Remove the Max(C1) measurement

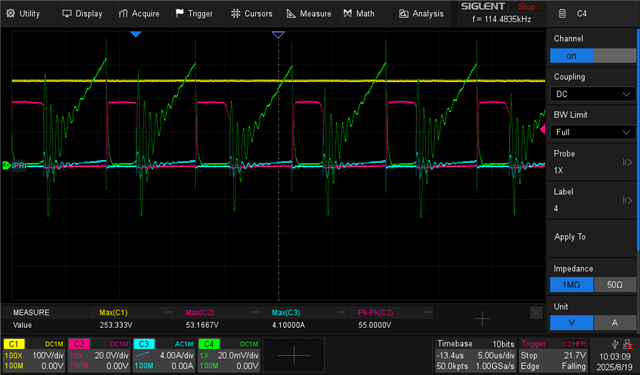point(169,312)
